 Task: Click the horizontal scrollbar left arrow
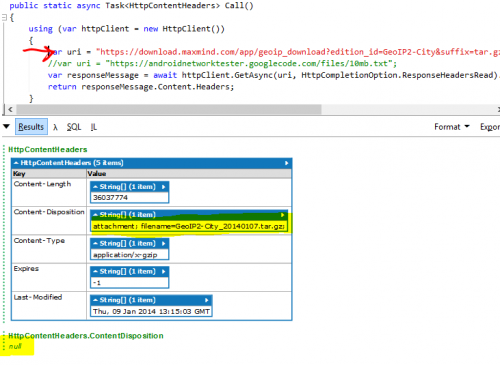tap(10, 109)
